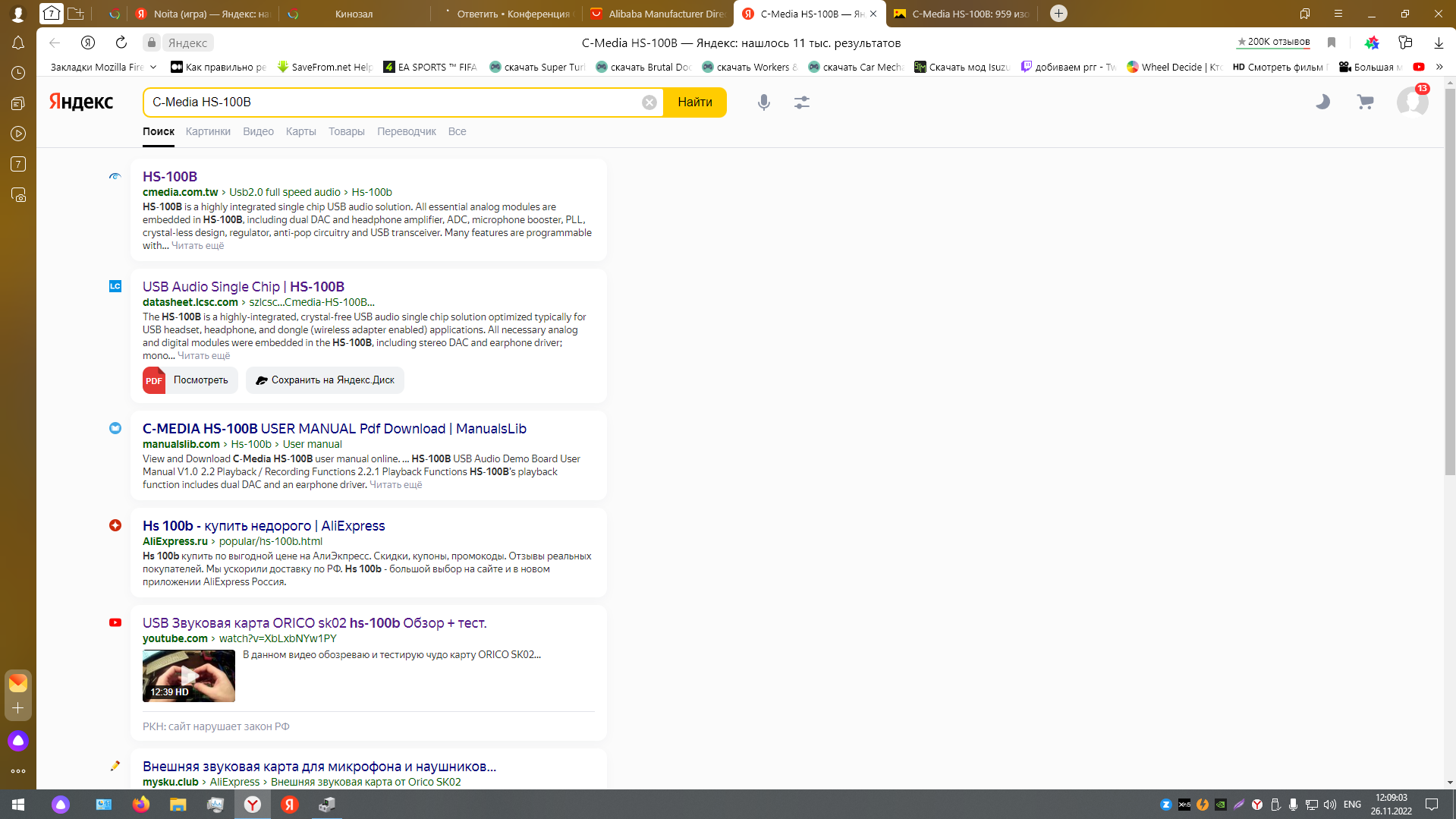
Task: Open search settings sliders icon
Action: [802, 102]
